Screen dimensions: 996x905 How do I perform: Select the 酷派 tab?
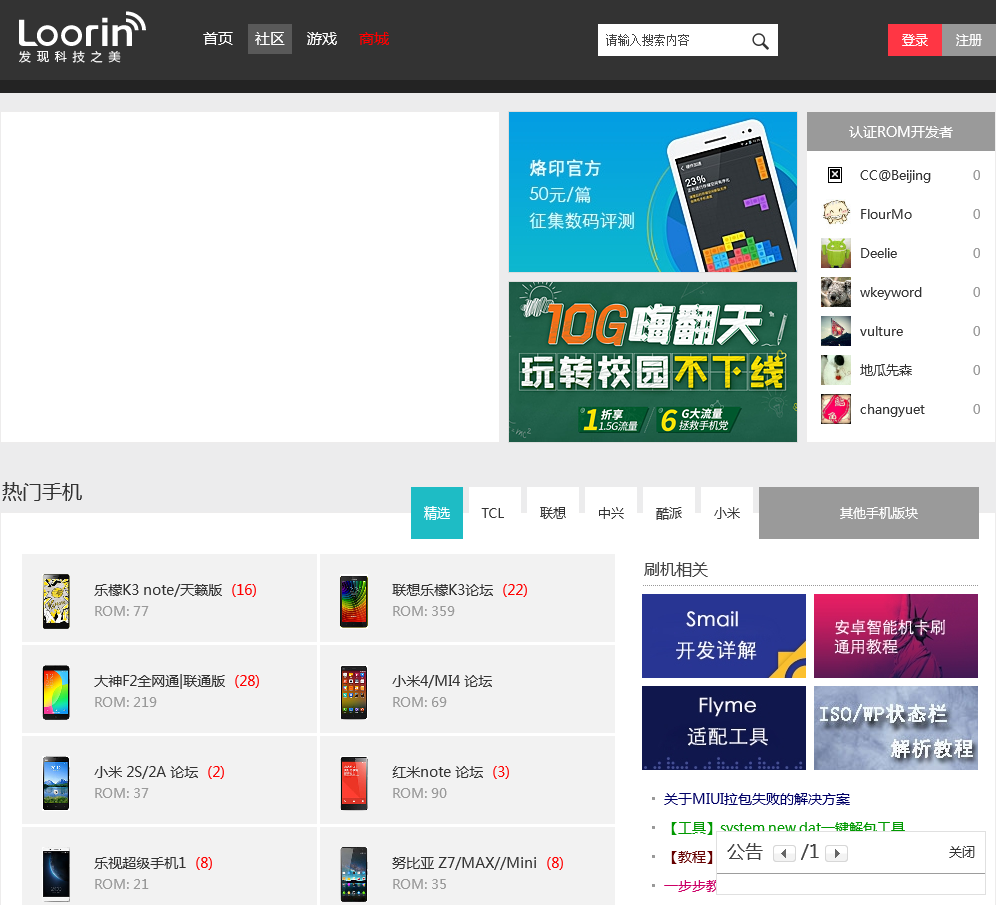669,513
